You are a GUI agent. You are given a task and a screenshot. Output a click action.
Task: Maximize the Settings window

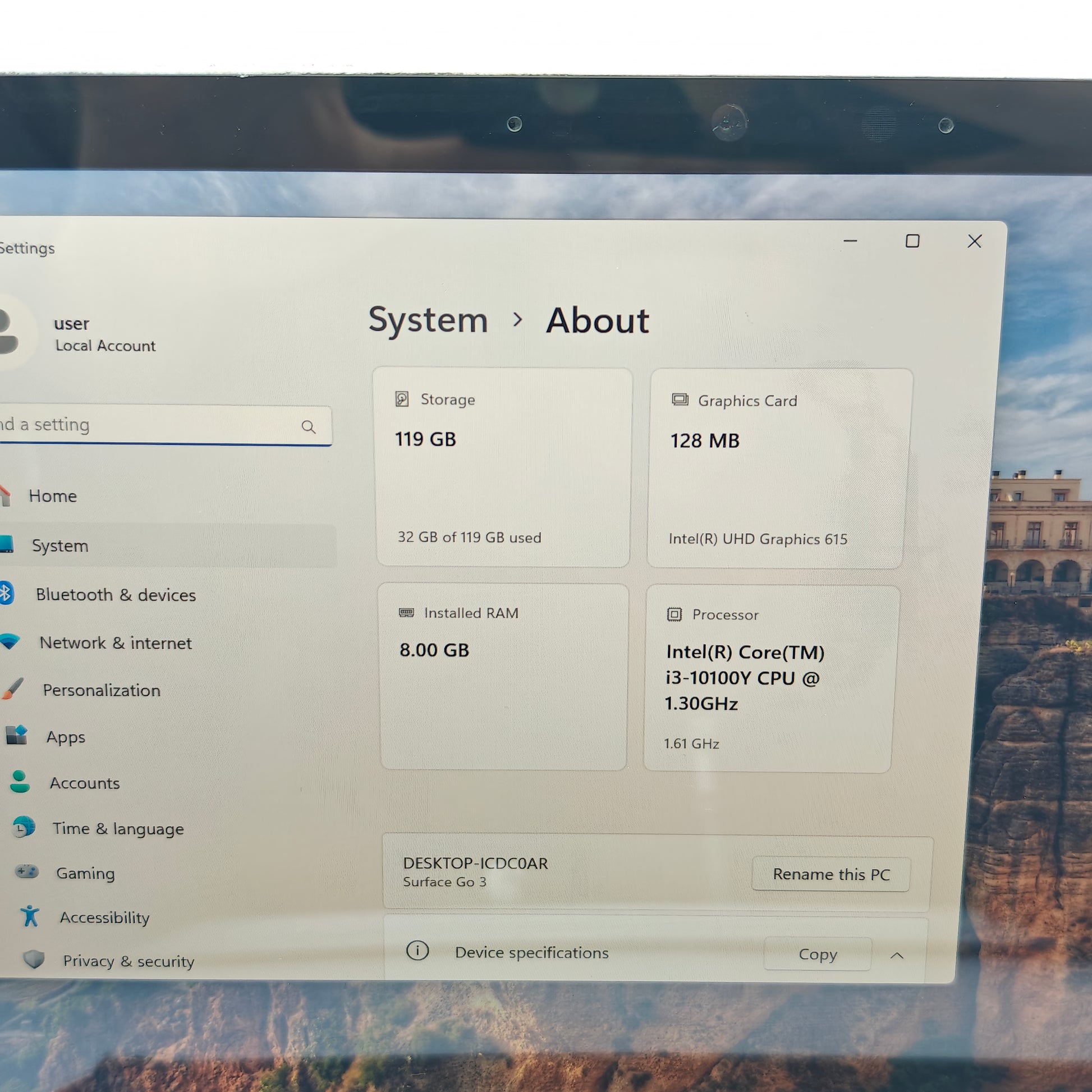912,241
